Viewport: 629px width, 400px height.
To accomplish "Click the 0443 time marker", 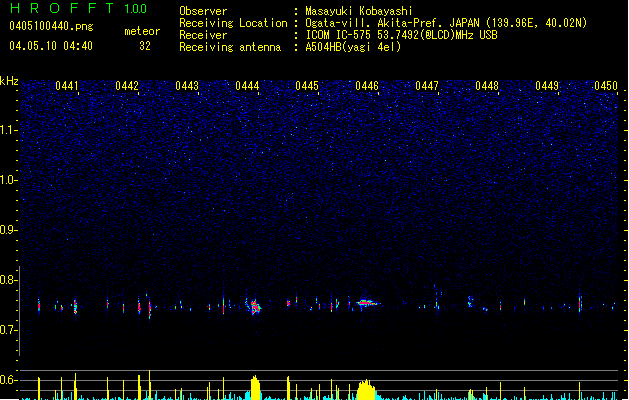I will [187, 86].
